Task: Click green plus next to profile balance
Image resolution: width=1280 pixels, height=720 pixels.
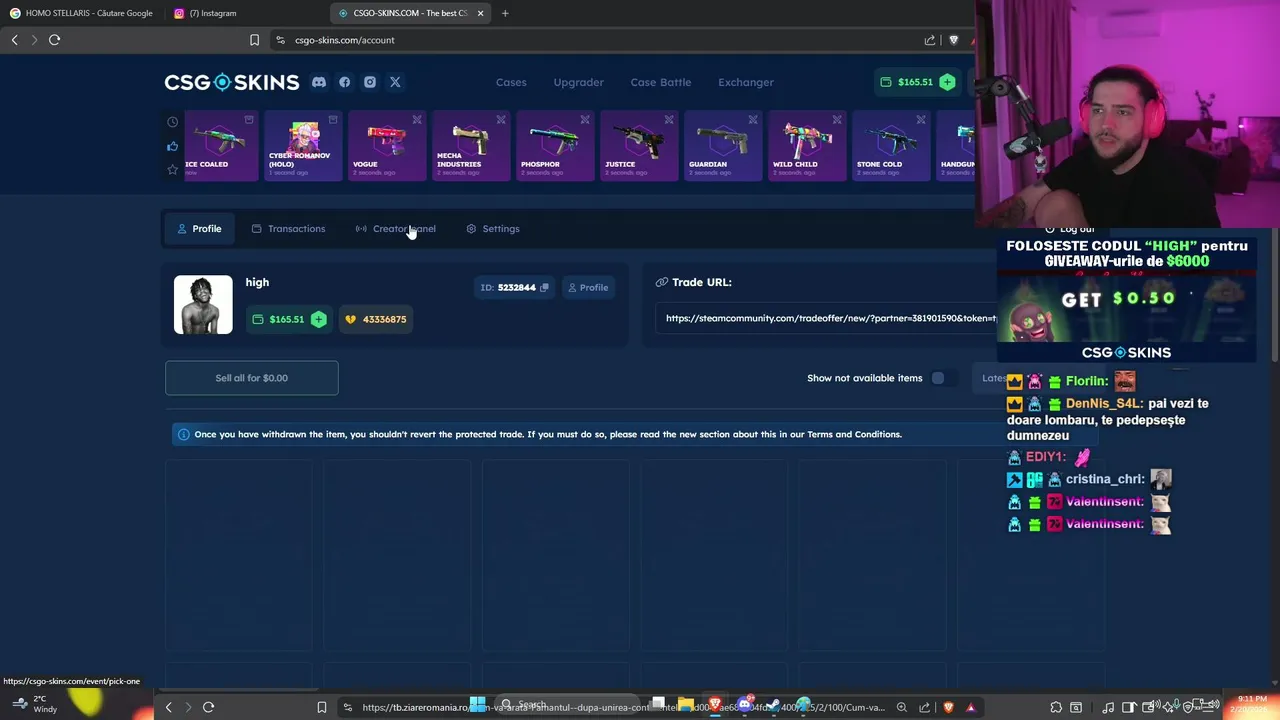Action: 318,319
